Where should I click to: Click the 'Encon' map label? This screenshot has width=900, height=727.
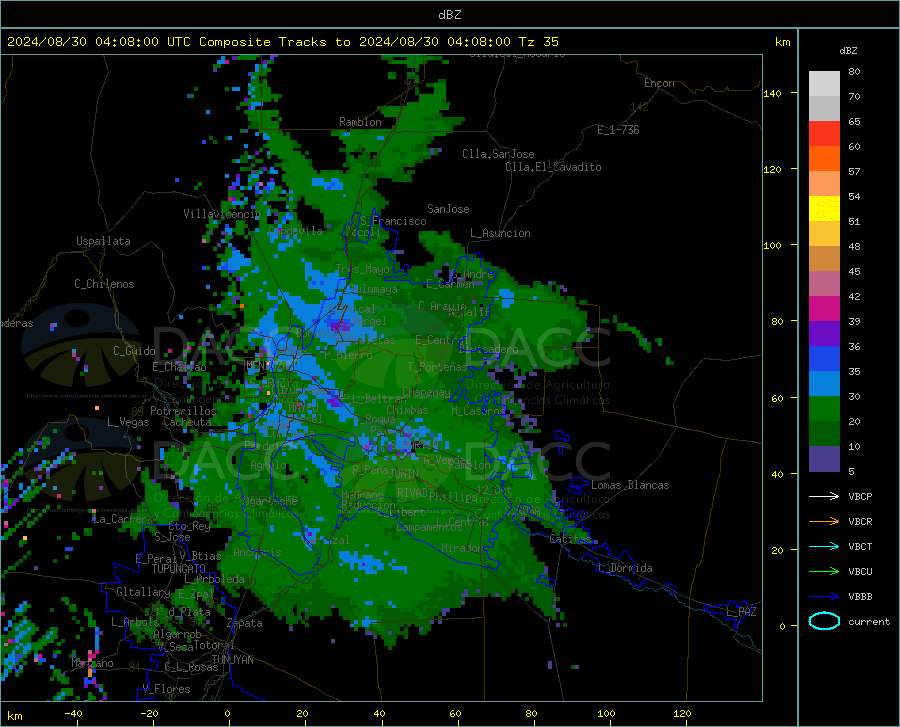659,83
